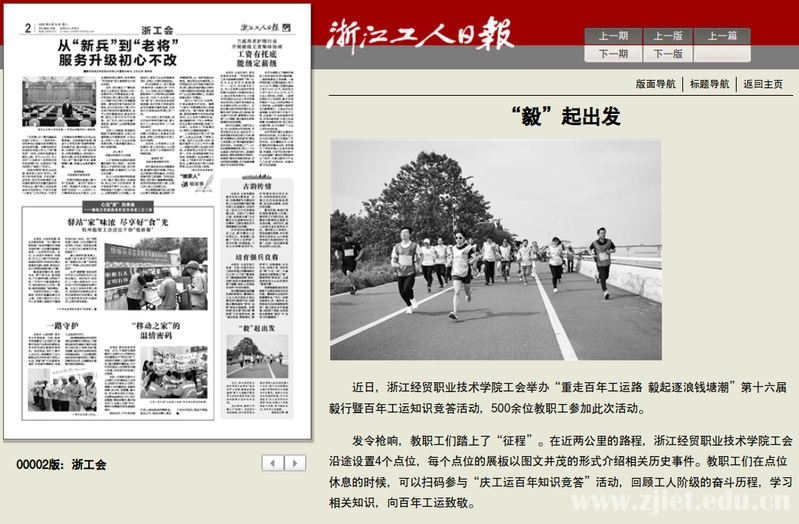Jump to next page 下一版

coord(667,54)
